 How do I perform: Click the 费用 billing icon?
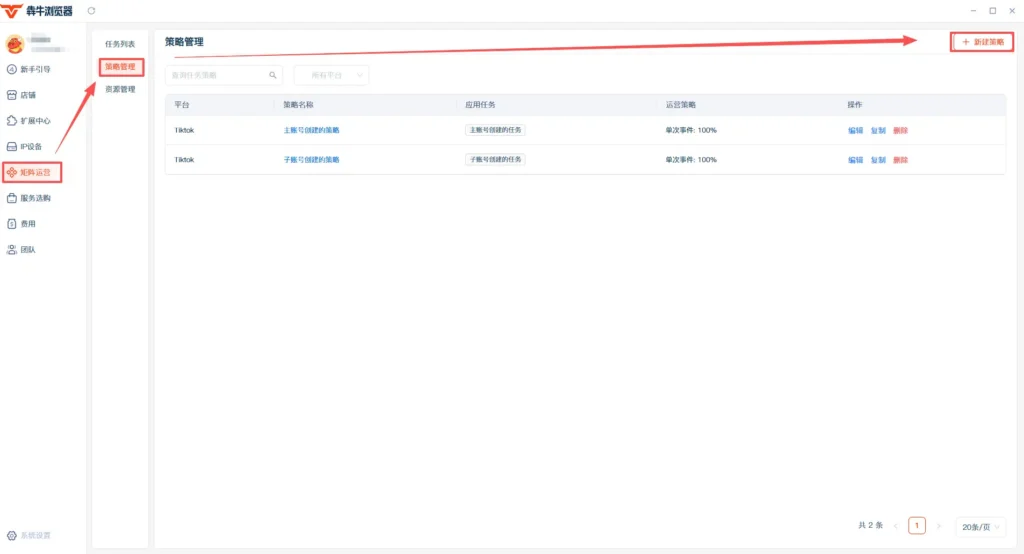(x=12, y=223)
